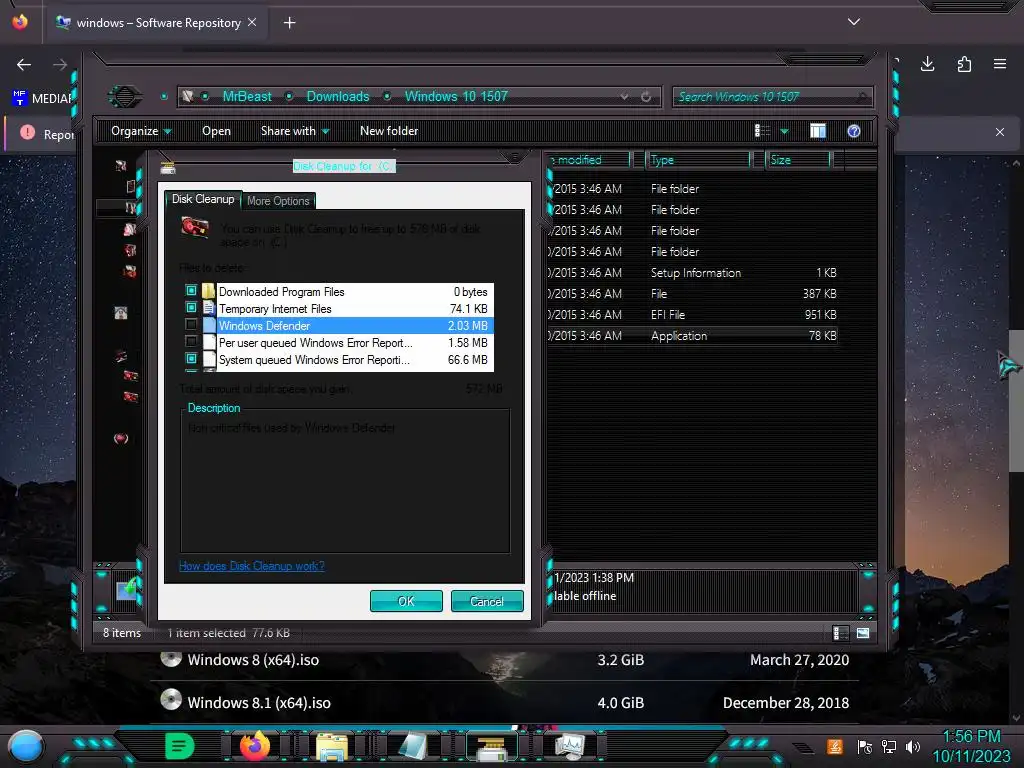Click the volume speaker tray icon
Viewport: 1024px width, 768px height.
coord(913,746)
